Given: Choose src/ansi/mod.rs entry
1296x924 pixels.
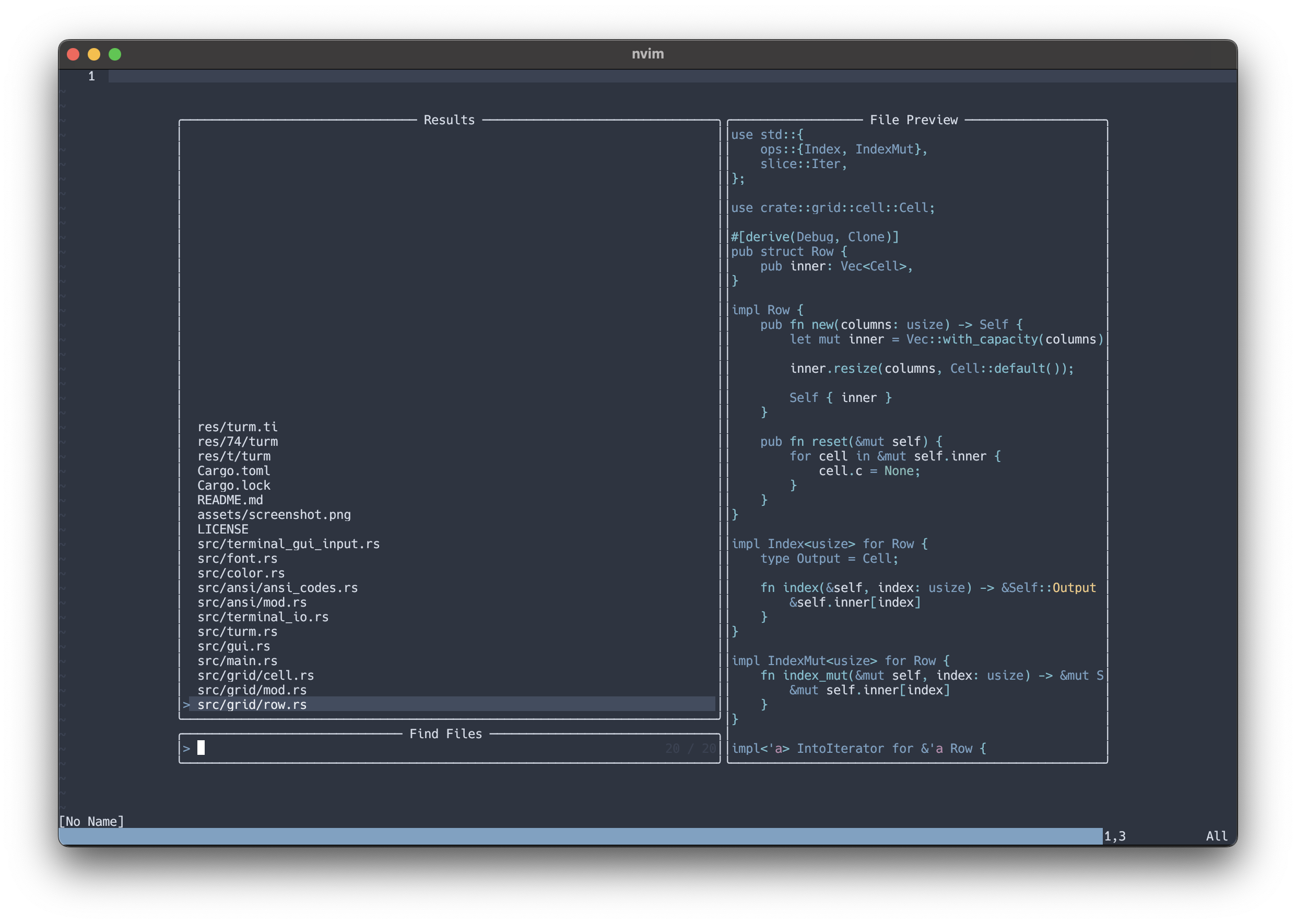Looking at the screenshot, I should click(252, 602).
